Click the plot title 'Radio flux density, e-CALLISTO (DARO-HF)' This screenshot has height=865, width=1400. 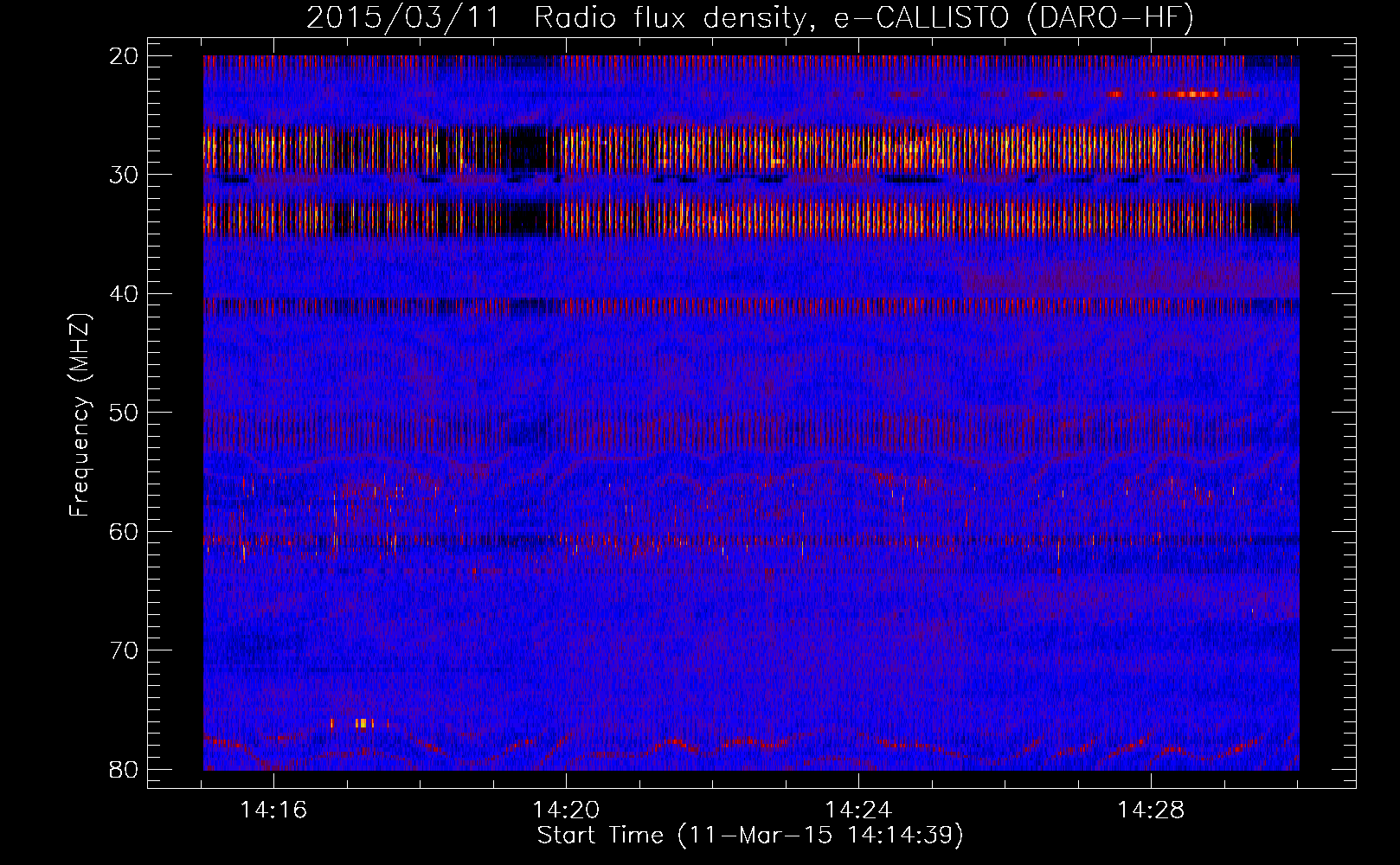coord(864,18)
